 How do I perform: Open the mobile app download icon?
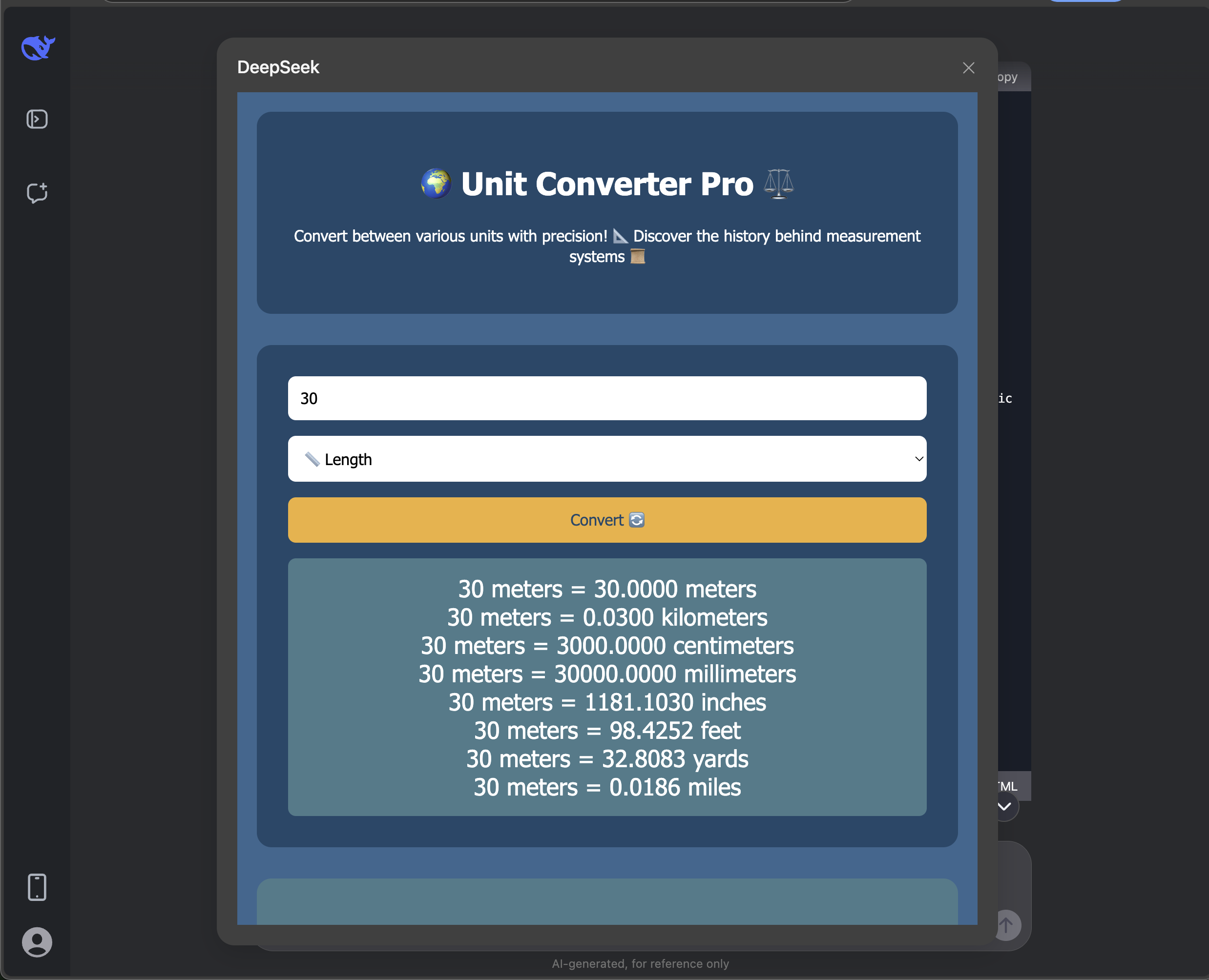37,887
